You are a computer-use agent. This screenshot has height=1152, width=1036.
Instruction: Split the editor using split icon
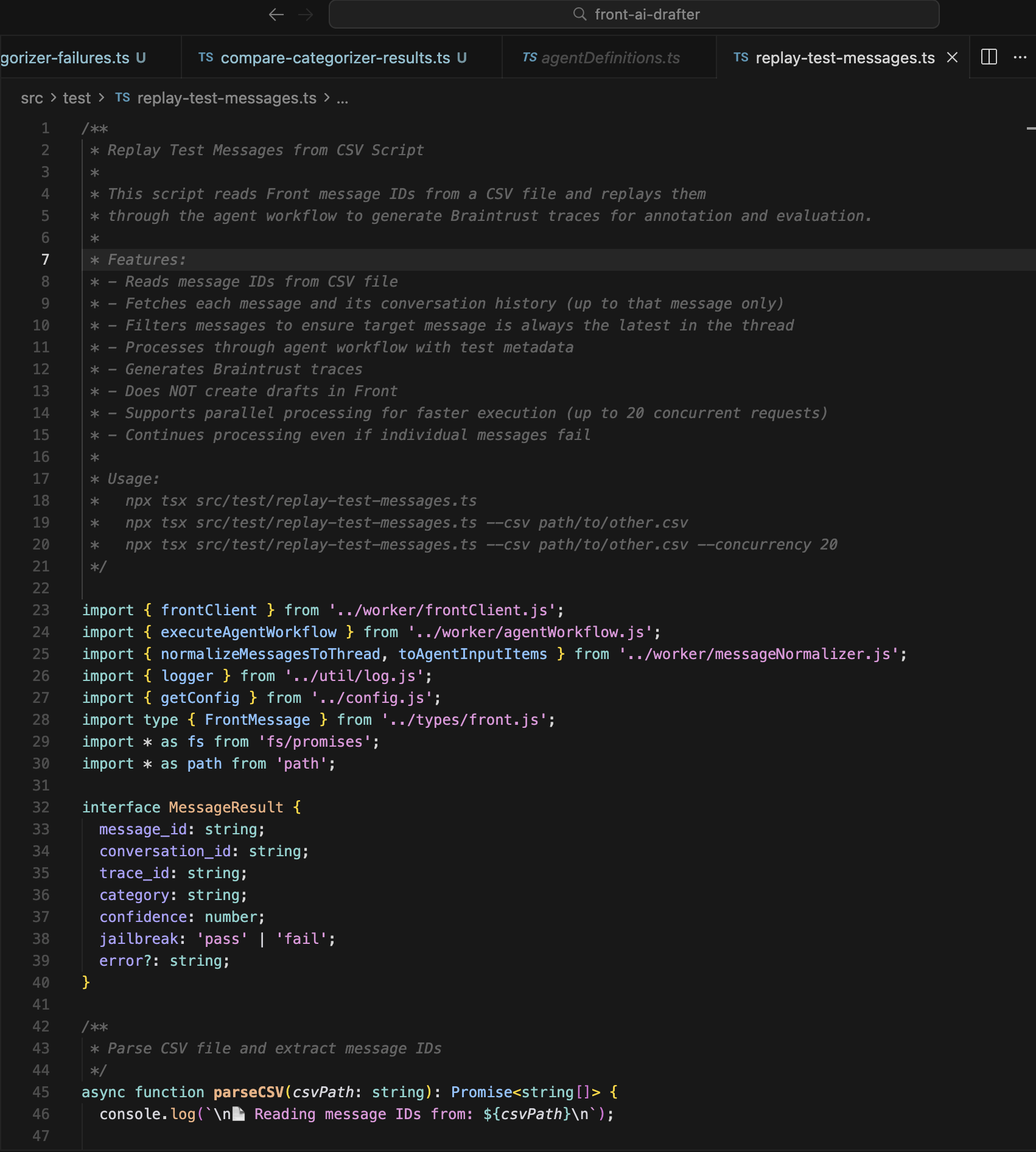click(989, 57)
